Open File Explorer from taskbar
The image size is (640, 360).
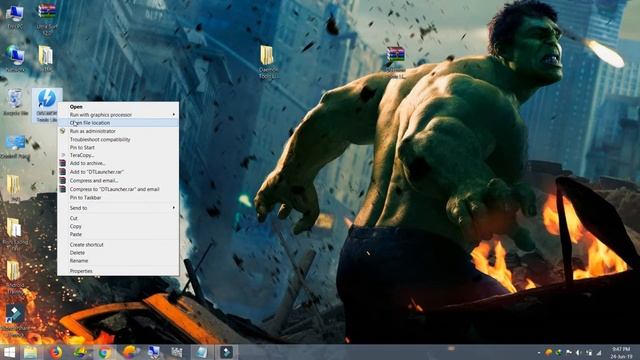30,352
